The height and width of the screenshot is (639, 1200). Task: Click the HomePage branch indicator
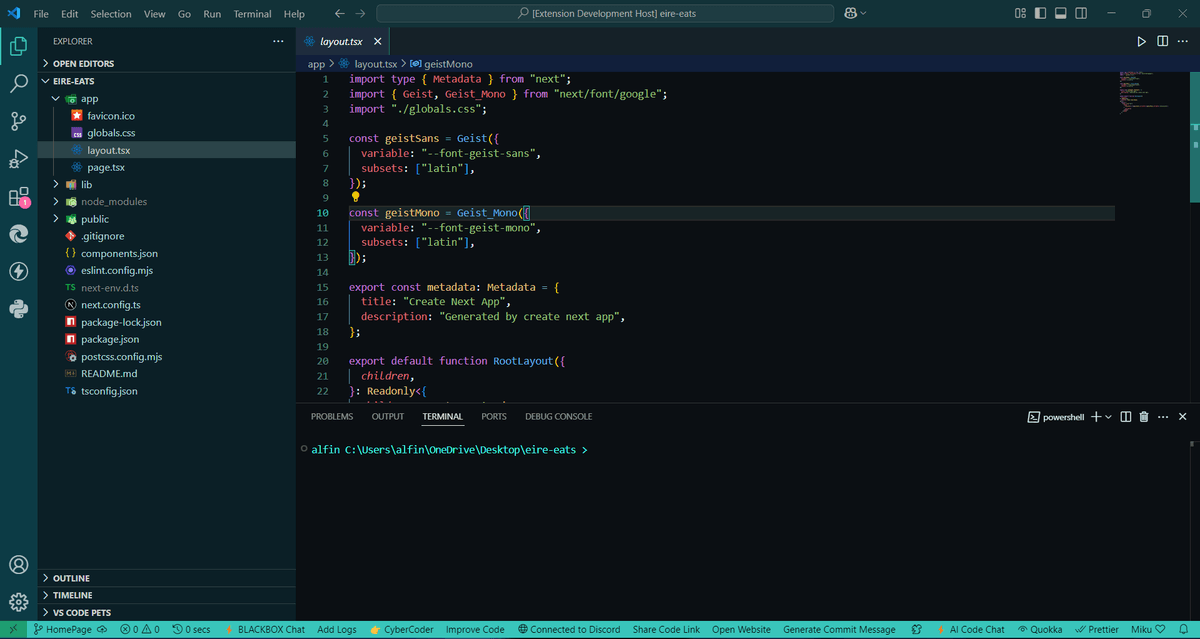[x=69, y=630]
